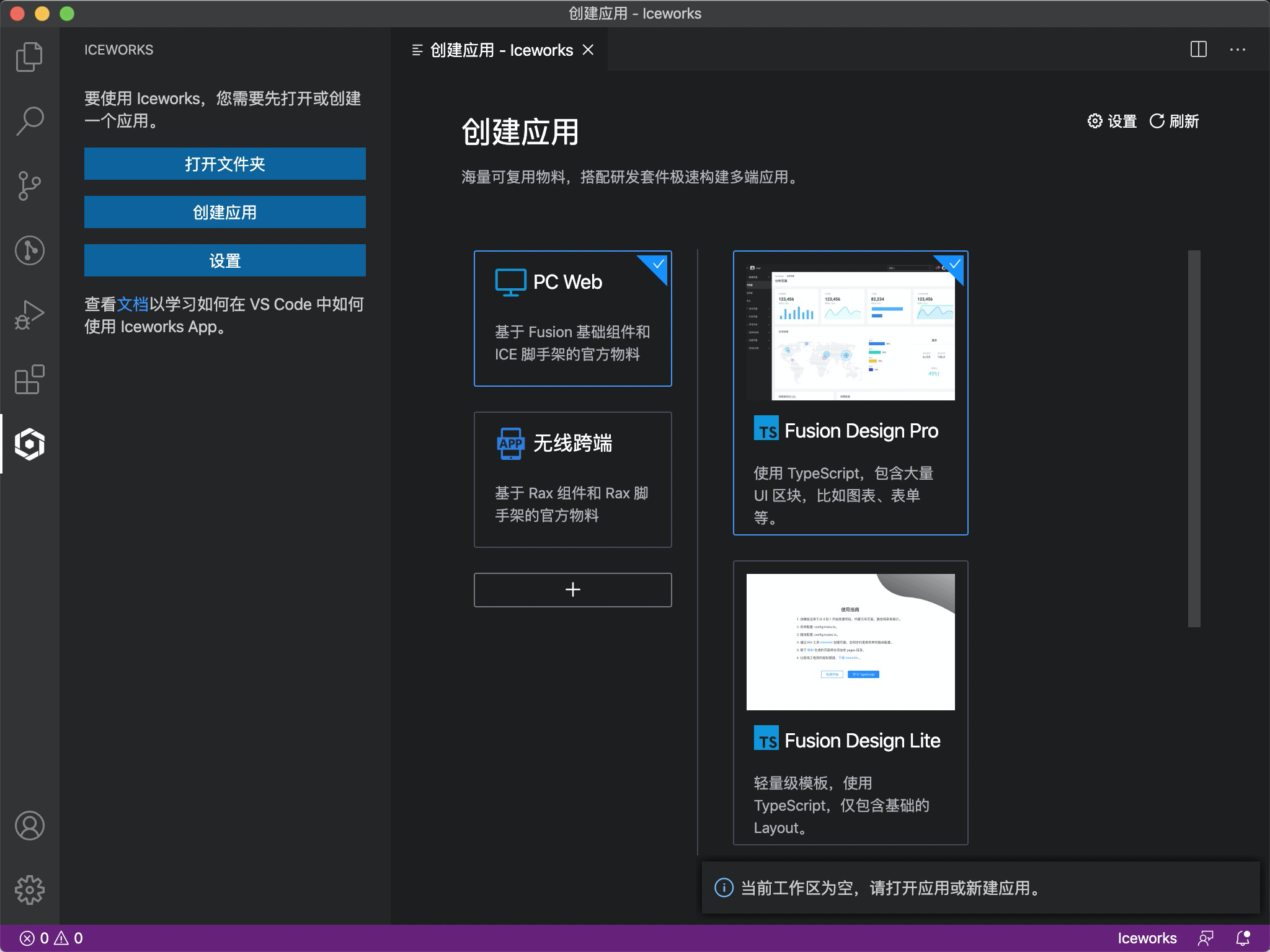This screenshot has height=952, width=1270.
Task: Open the notifications bell in status bar
Action: point(1243,938)
